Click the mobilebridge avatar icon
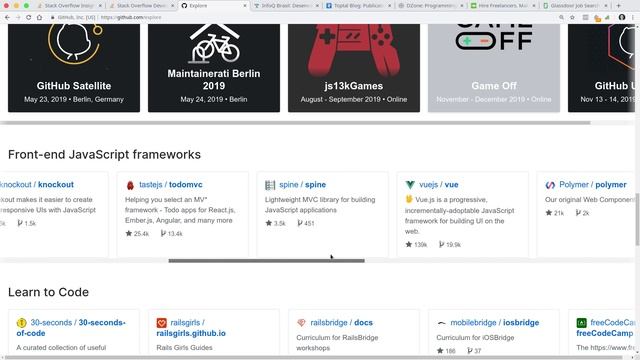Viewport: 640px width, 360px height. pyautogui.click(x=441, y=323)
